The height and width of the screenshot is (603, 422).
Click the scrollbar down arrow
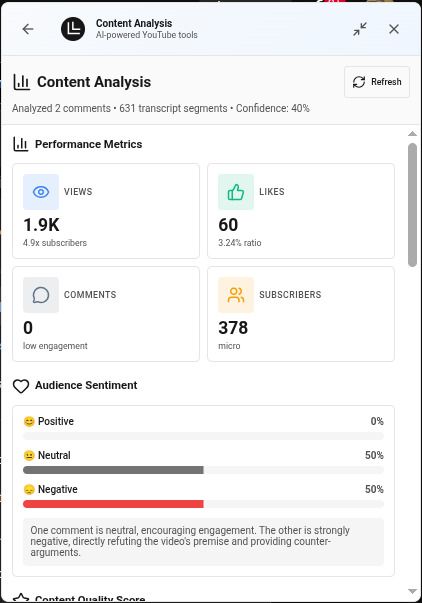tap(412, 591)
